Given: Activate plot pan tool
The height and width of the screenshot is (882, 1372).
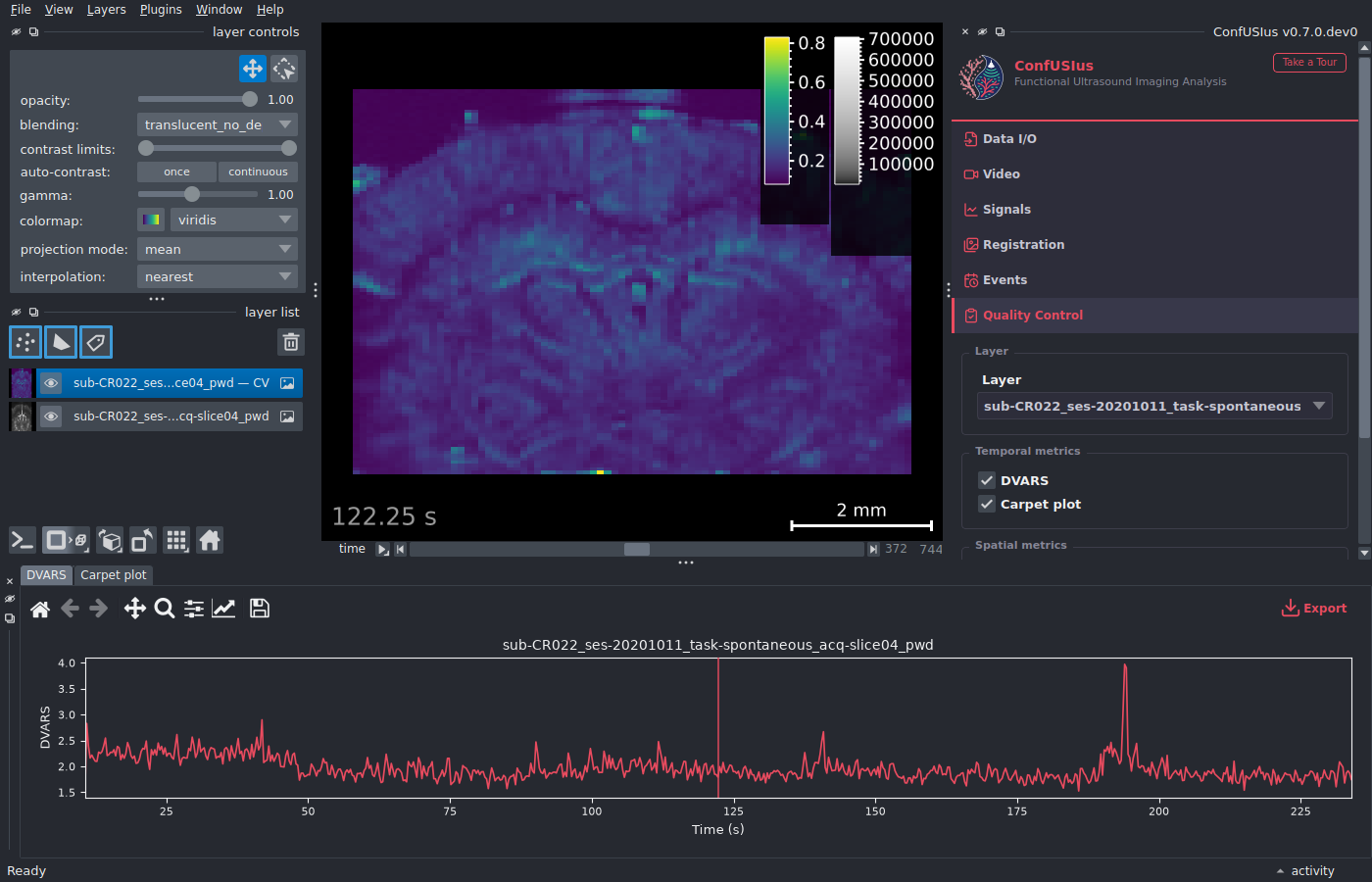Looking at the screenshot, I should (135, 609).
